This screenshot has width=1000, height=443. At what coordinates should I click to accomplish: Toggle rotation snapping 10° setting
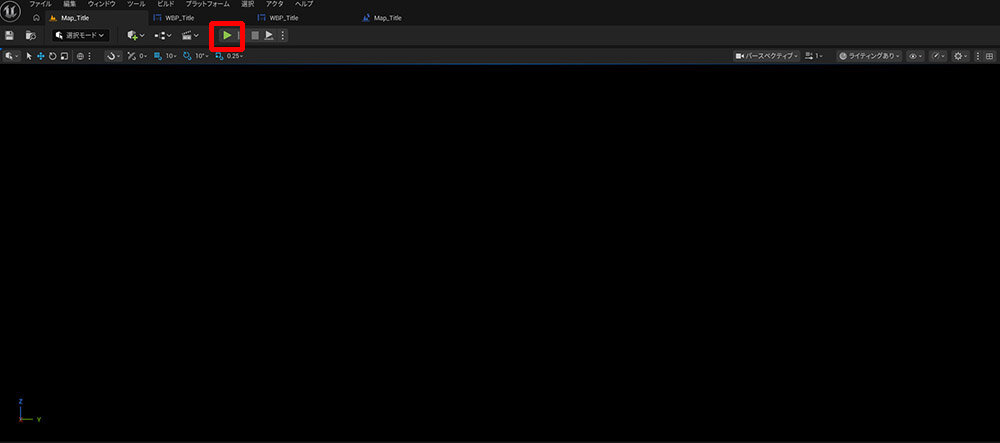click(x=197, y=56)
